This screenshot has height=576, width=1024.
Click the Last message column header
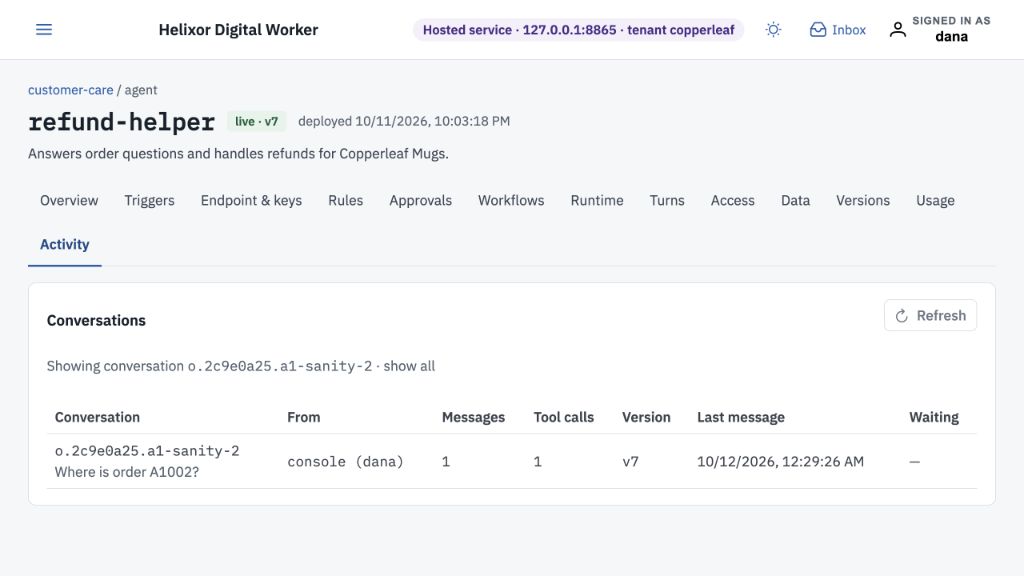[741, 417]
